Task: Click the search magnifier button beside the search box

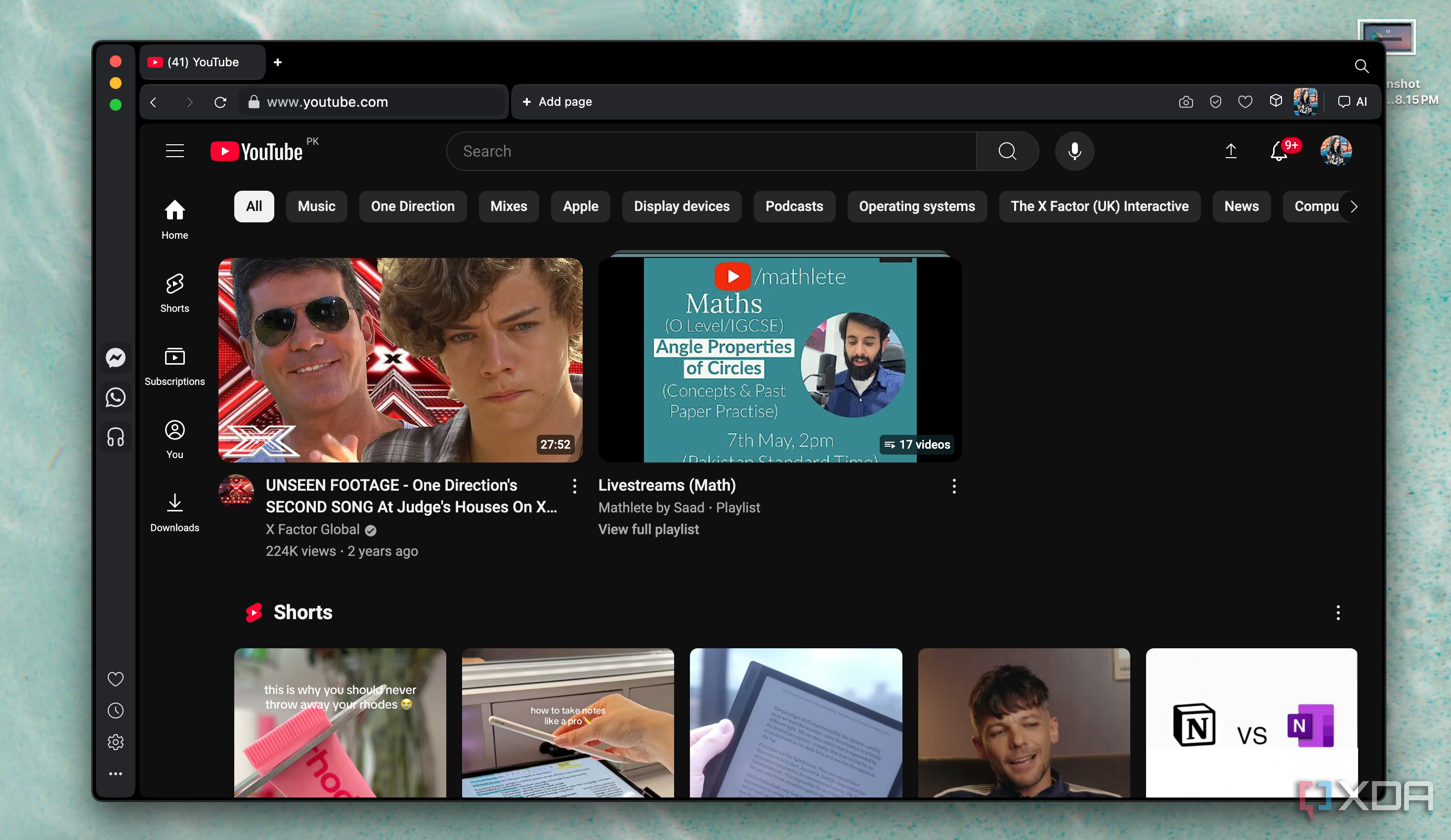Action: pos(1007,151)
